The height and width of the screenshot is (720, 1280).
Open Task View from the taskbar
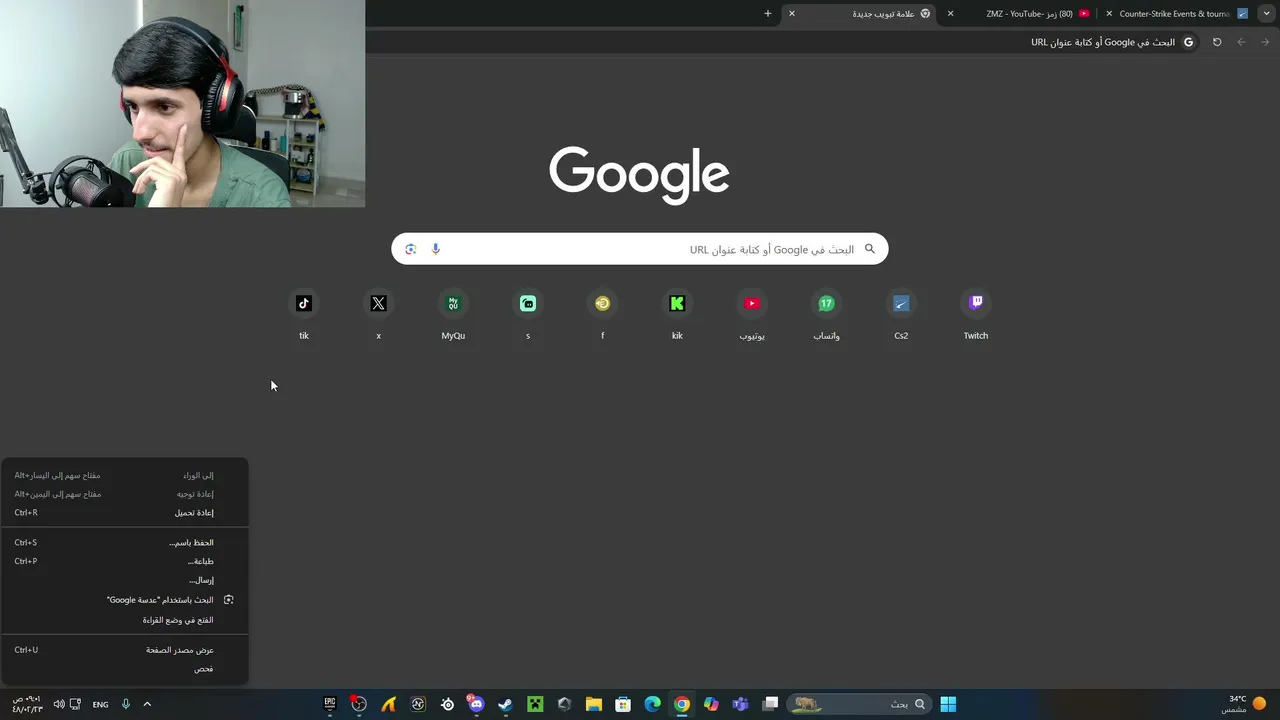point(770,704)
